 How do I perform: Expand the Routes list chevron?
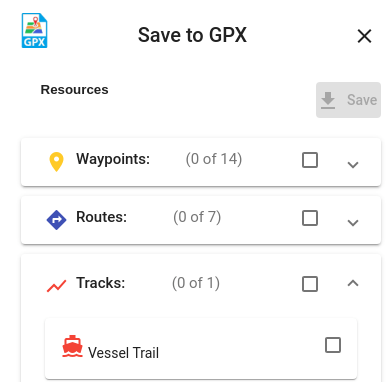pos(353,223)
